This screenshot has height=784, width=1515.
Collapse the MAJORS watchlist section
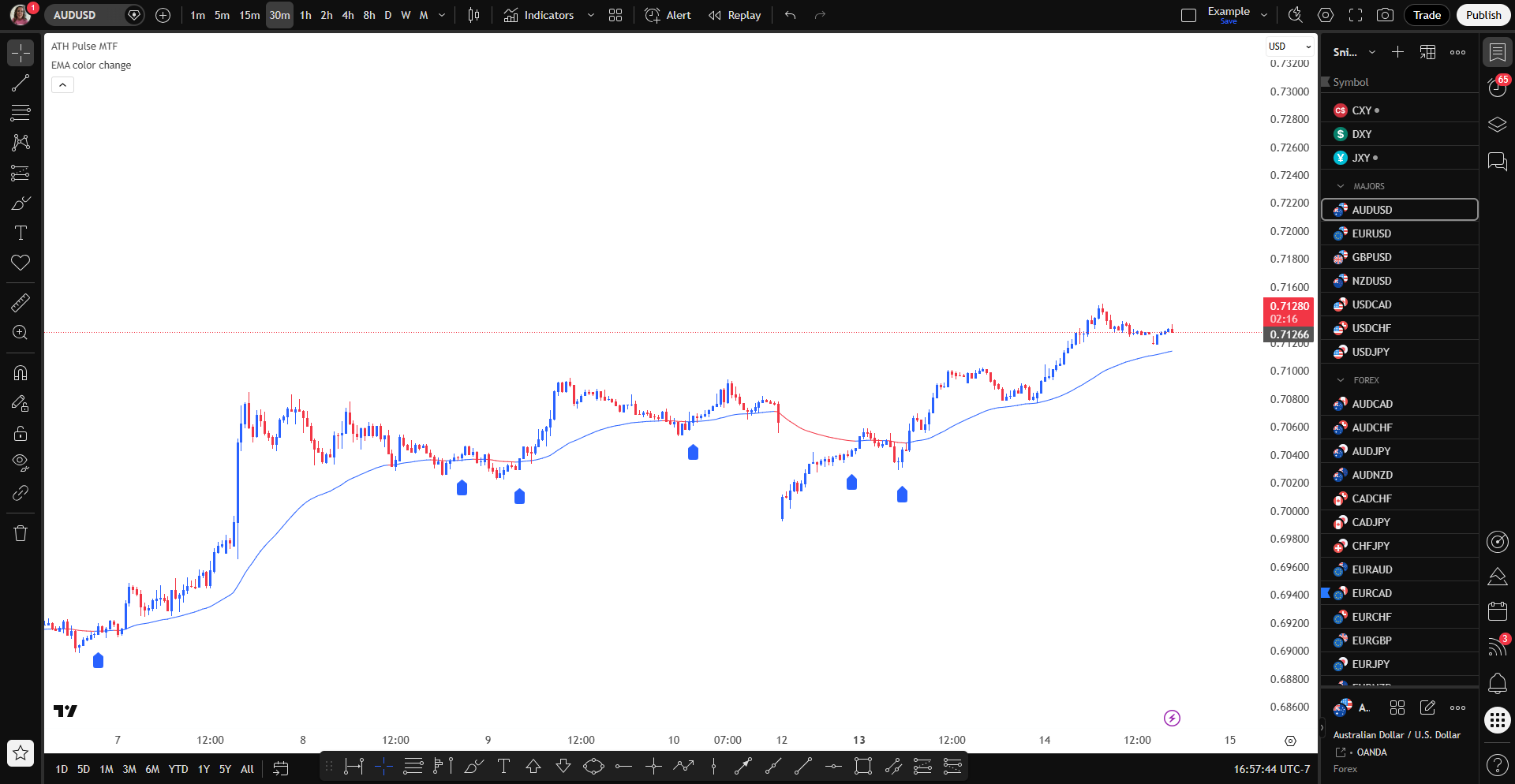pyautogui.click(x=1339, y=185)
